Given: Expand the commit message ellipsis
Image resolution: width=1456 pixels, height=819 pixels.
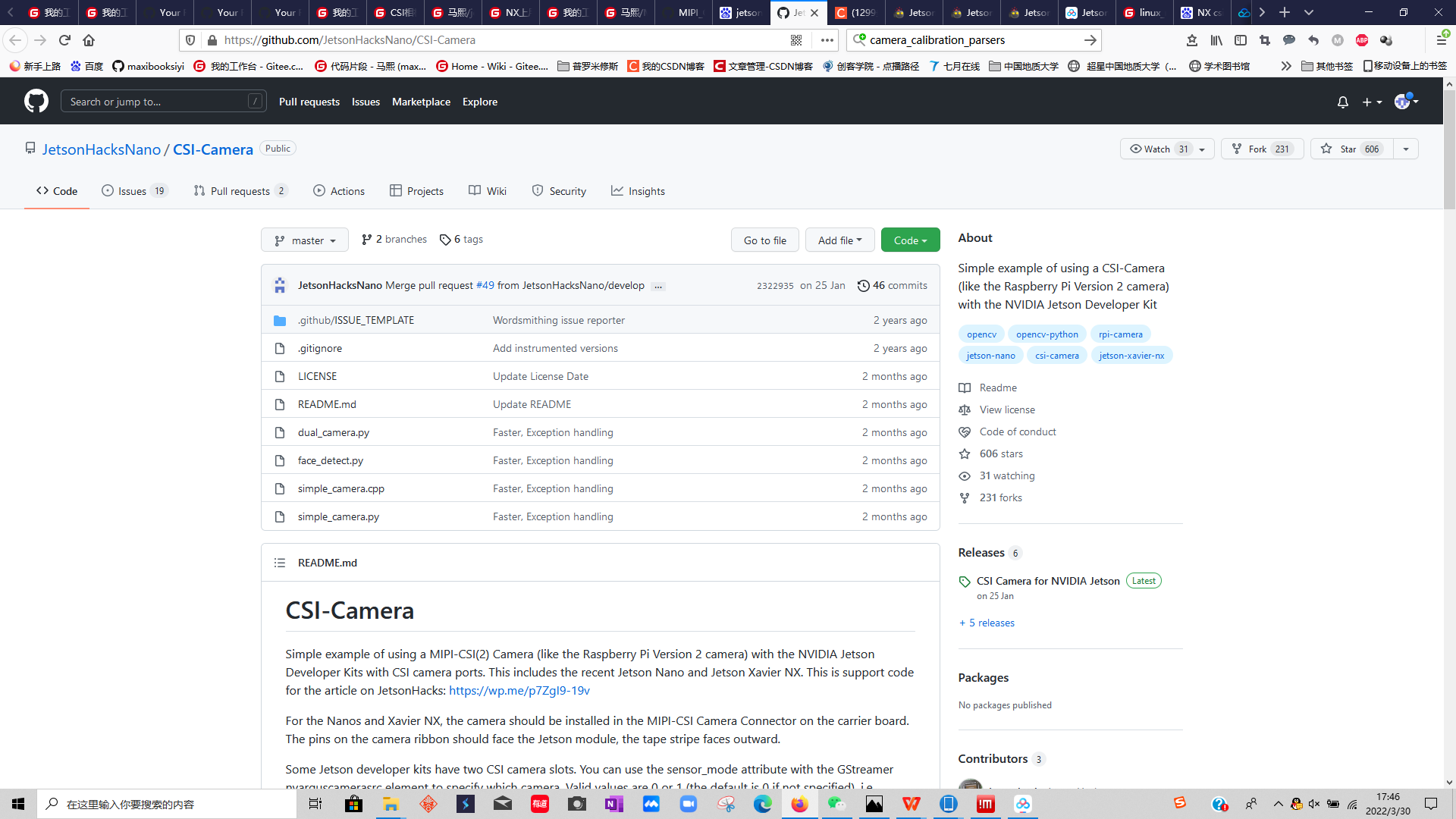Looking at the screenshot, I should click(658, 287).
